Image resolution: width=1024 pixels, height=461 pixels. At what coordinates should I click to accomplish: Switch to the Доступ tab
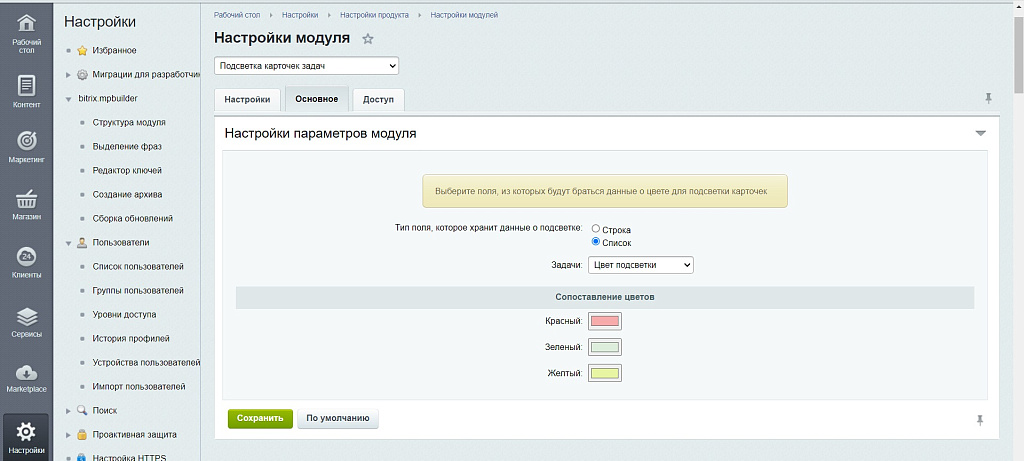(378, 99)
